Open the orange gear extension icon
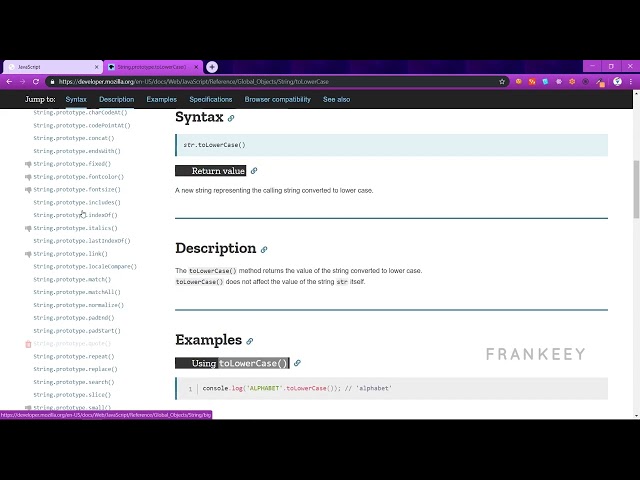The width and height of the screenshot is (640, 480). tap(572, 82)
